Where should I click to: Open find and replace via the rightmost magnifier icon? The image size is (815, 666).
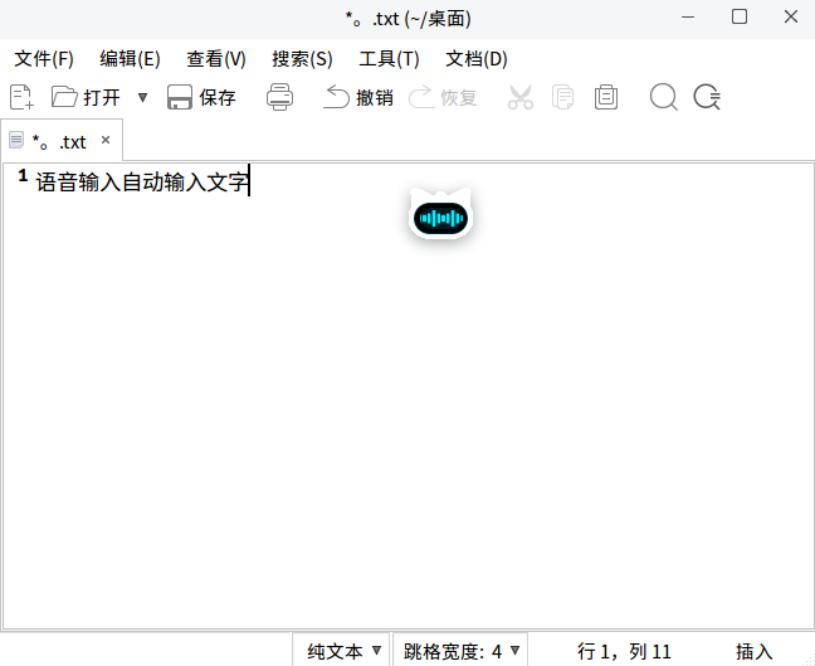pos(707,97)
